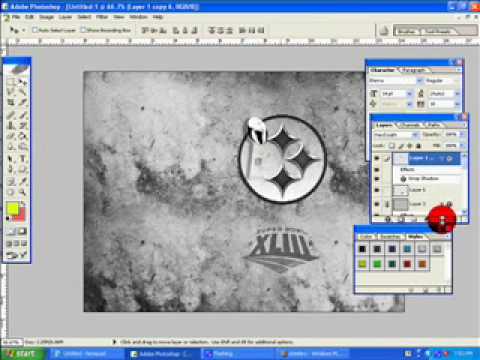The image size is (480, 360).
Task: Hide Layer 3 using eye icon
Action: [x=377, y=204]
